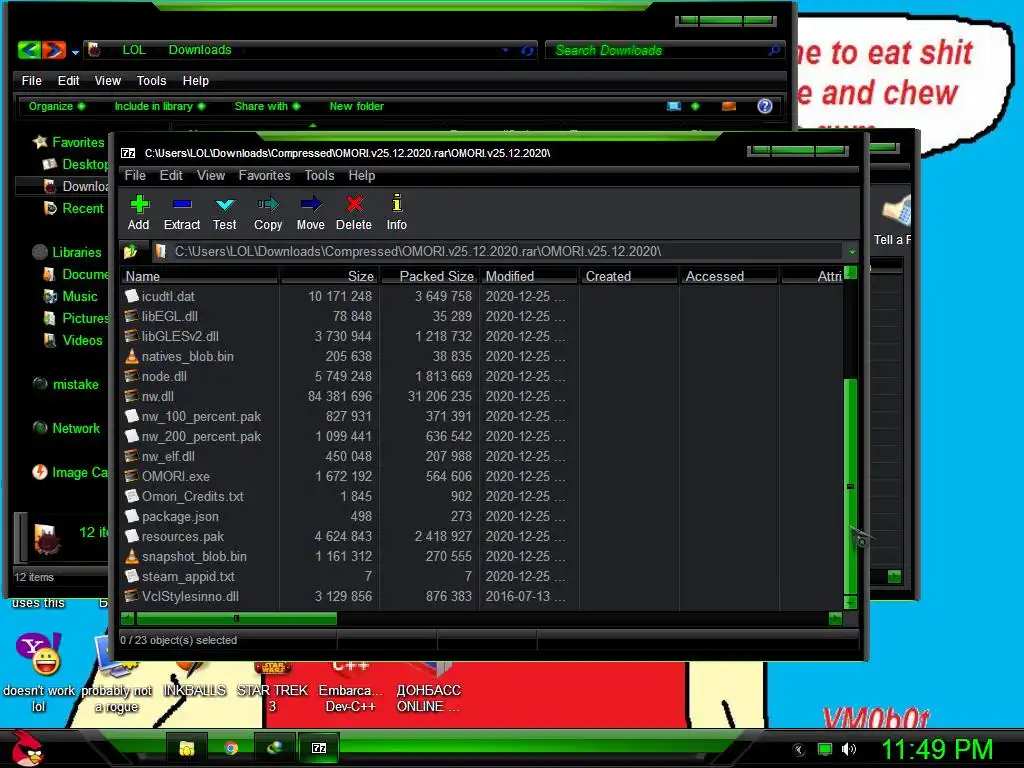Open the volume speaker tray icon
Screen dimensions: 1024x768
pyautogui.click(x=849, y=749)
